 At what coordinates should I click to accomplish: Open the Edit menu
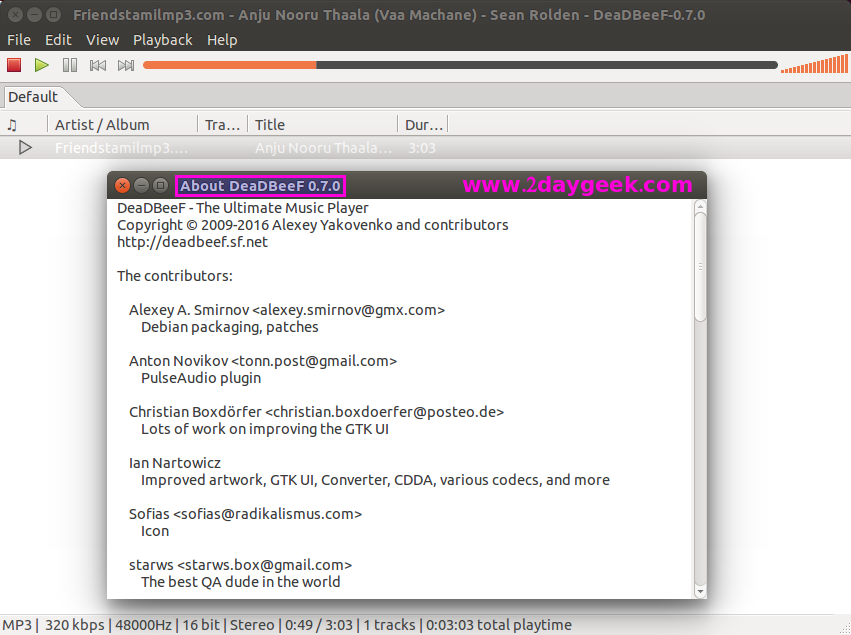pos(58,40)
